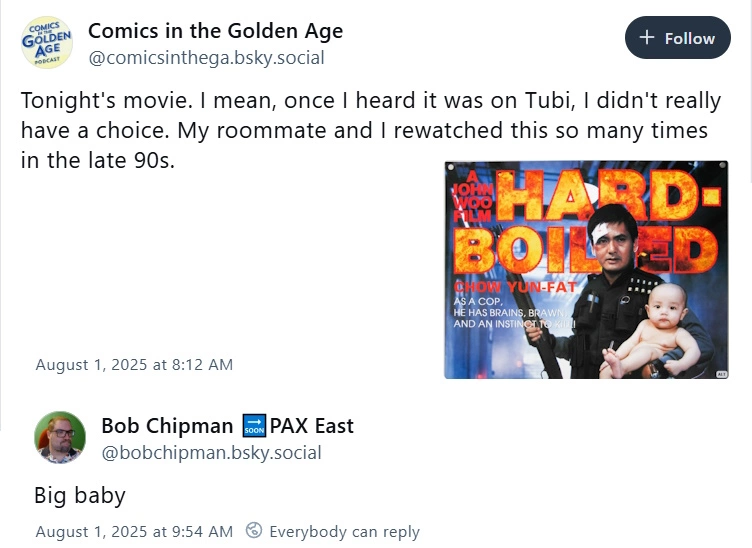752x548 pixels.
Task: Open the Hard-Boiled poster image
Action: (586, 270)
